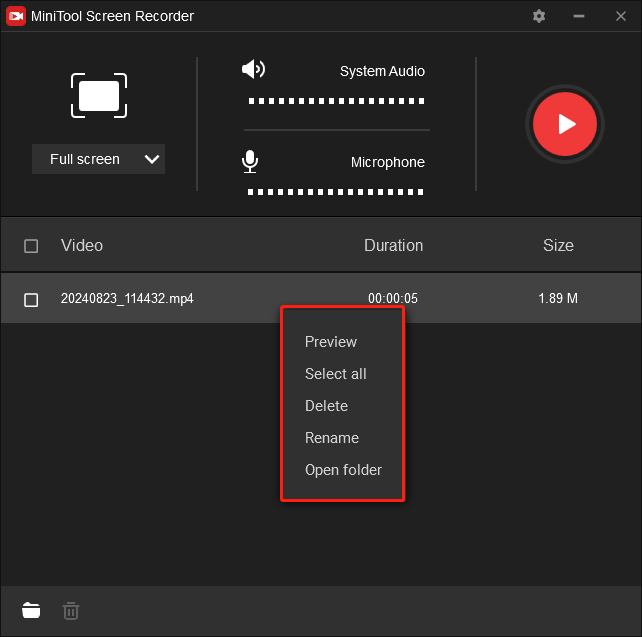
Task: Click the Size column header
Action: [x=558, y=245]
